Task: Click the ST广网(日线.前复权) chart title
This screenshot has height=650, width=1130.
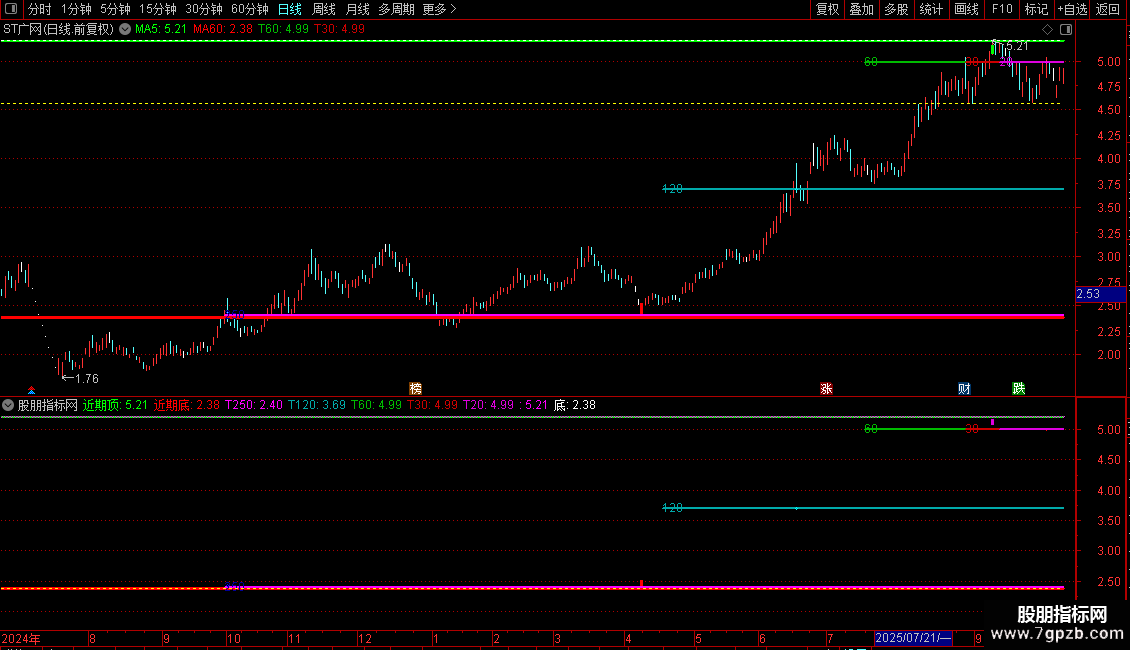Action: click(58, 30)
